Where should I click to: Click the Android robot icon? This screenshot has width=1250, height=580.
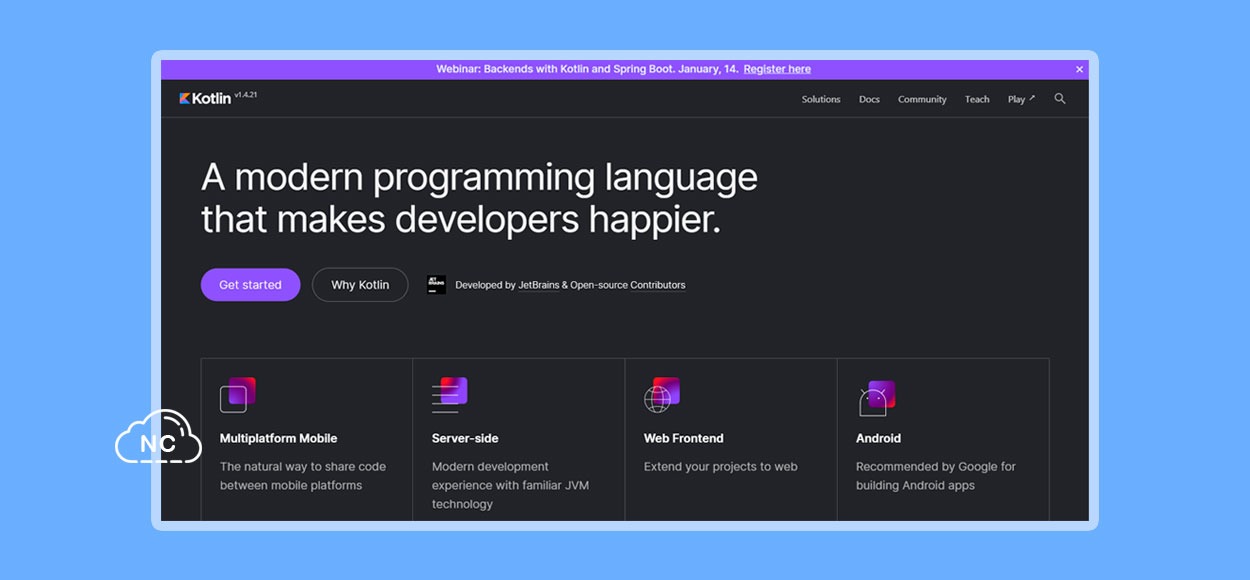pos(876,397)
